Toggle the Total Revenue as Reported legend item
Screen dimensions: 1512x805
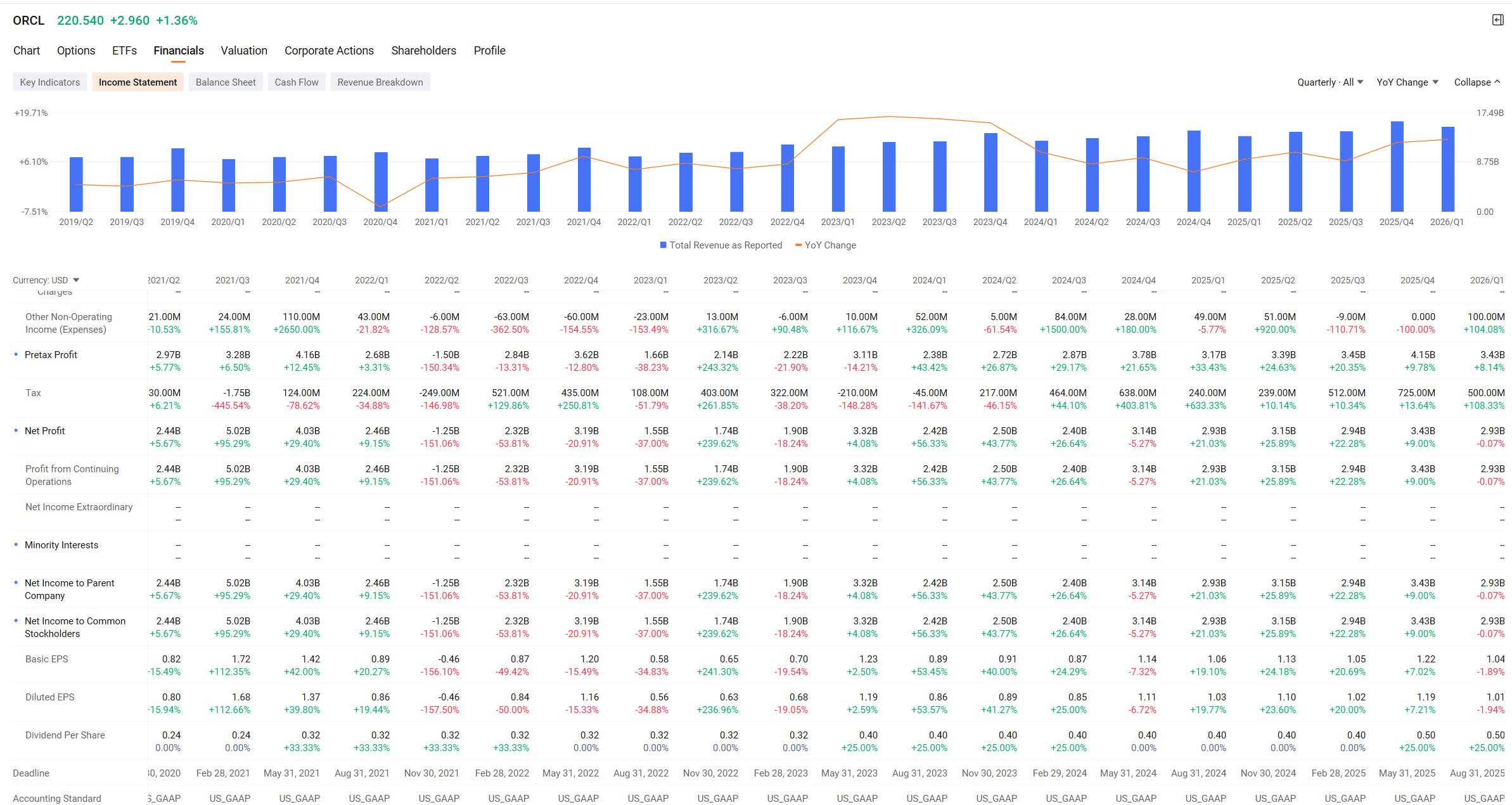(721, 245)
